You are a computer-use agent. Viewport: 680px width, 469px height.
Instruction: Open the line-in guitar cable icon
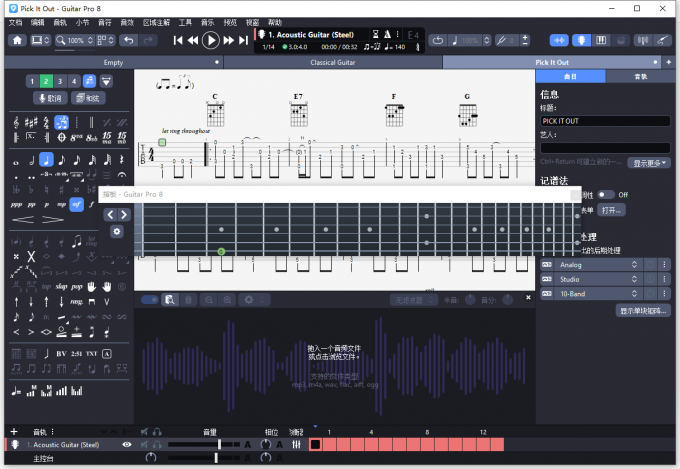(662, 40)
